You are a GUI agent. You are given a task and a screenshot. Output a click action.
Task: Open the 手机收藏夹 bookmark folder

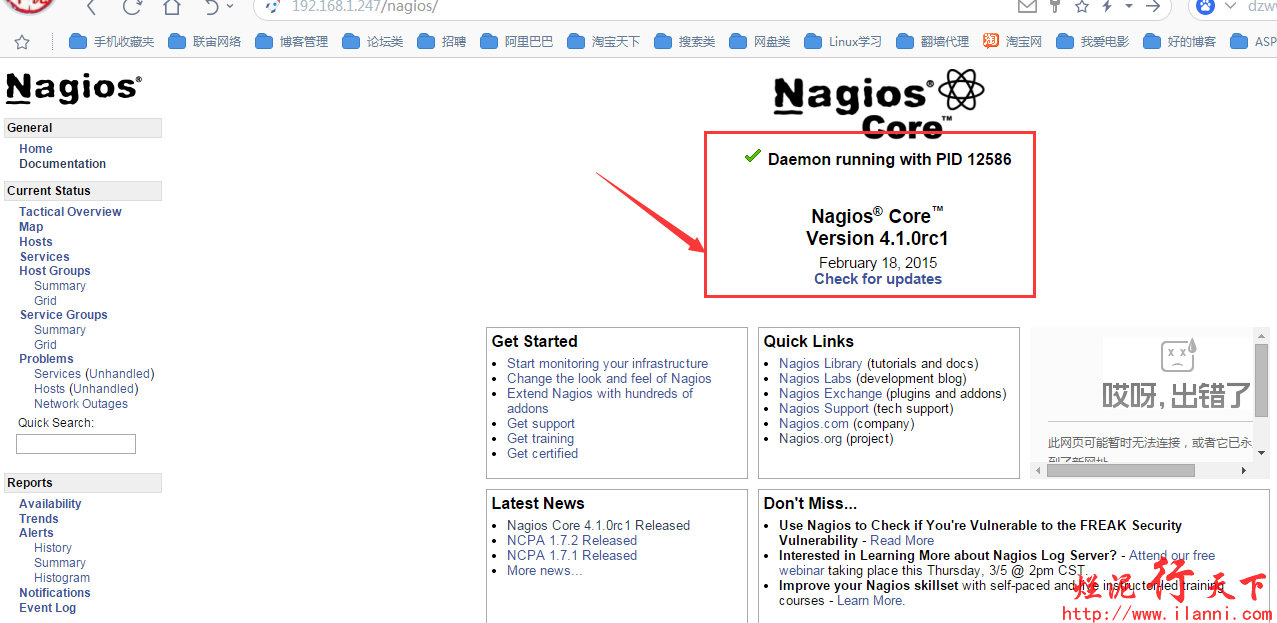[x=111, y=42]
